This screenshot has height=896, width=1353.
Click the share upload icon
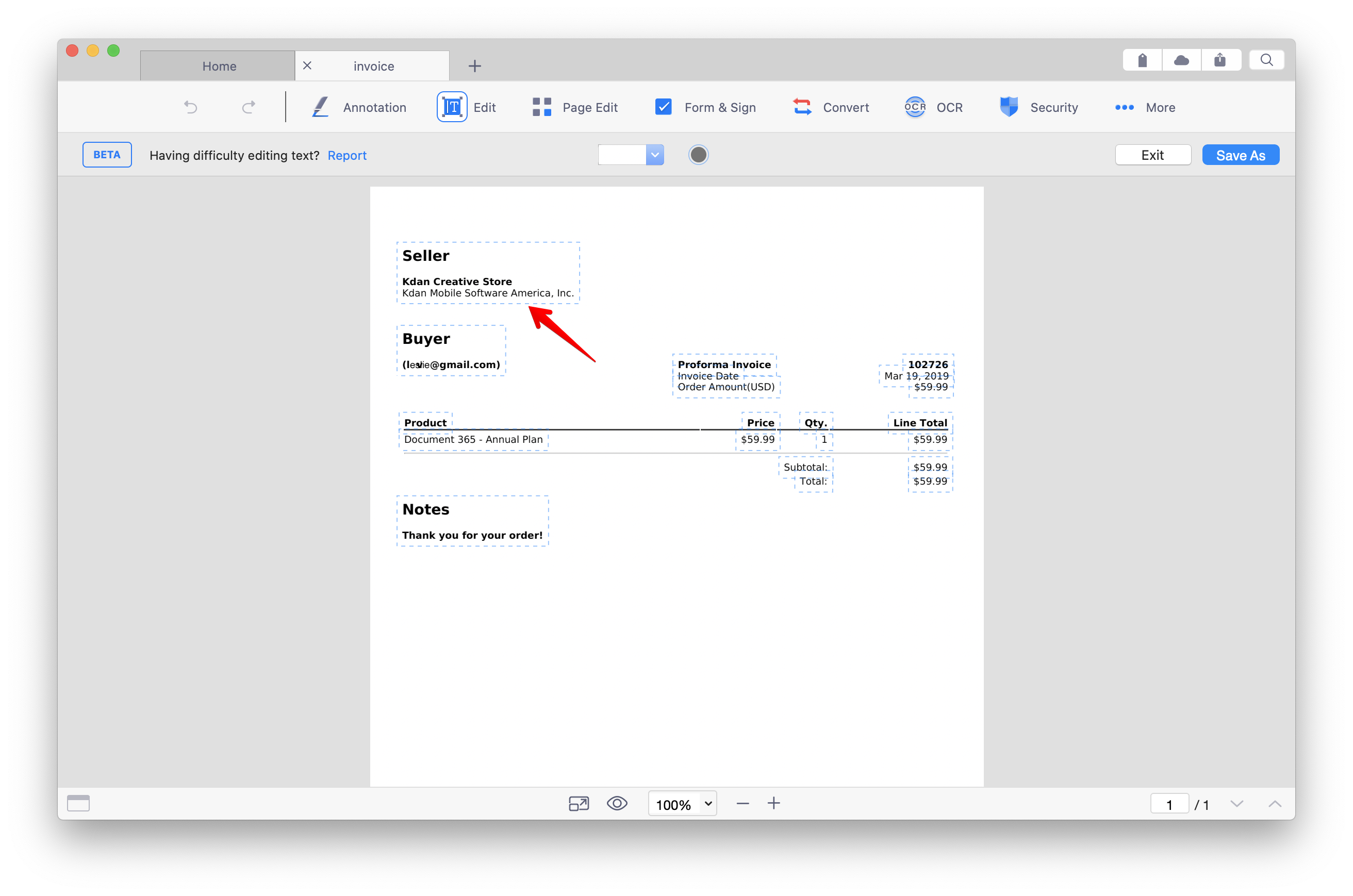click(x=1220, y=60)
